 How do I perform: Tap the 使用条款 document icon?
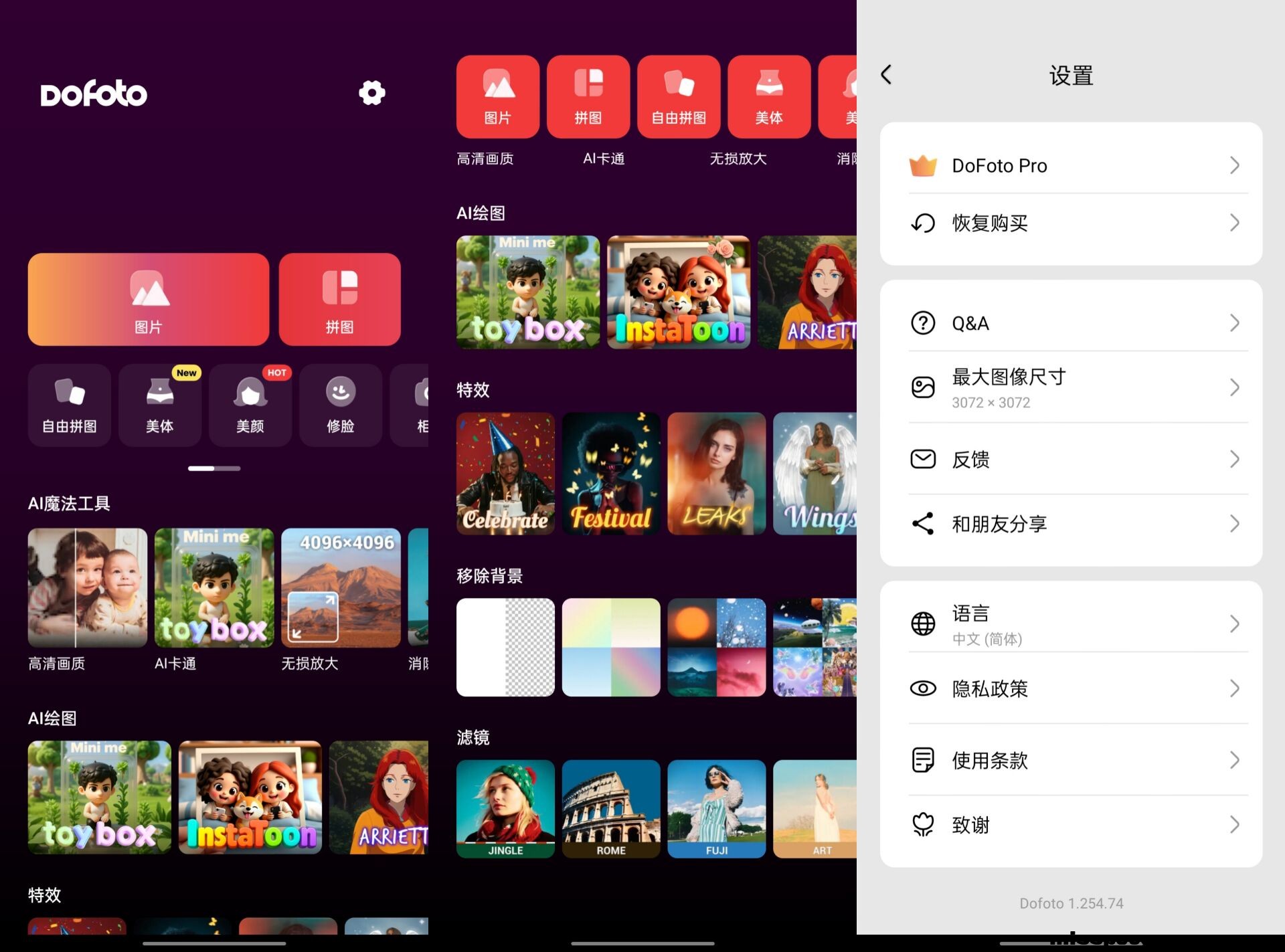[923, 760]
